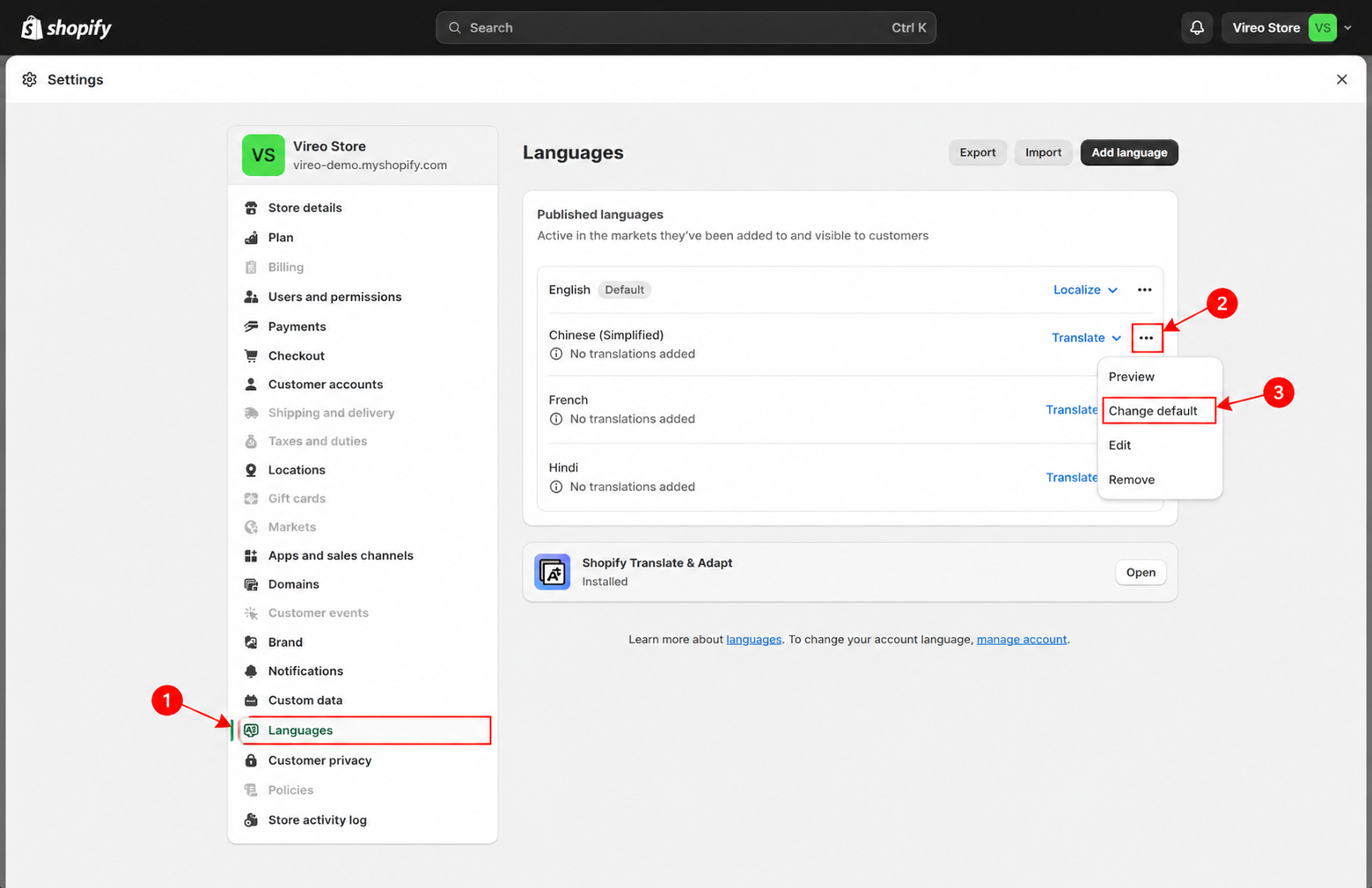Viewport: 1372px width, 888px height.
Task: Click the Plan chart icon
Action: (251, 238)
